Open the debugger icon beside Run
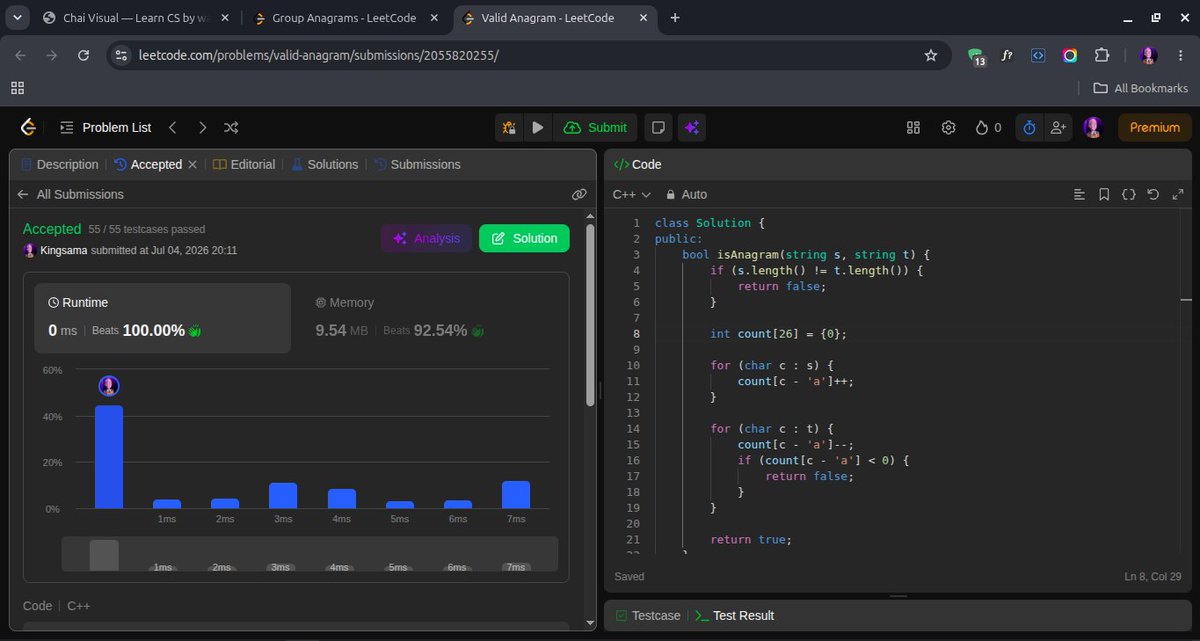This screenshot has height=641, width=1200. pyautogui.click(x=510, y=127)
